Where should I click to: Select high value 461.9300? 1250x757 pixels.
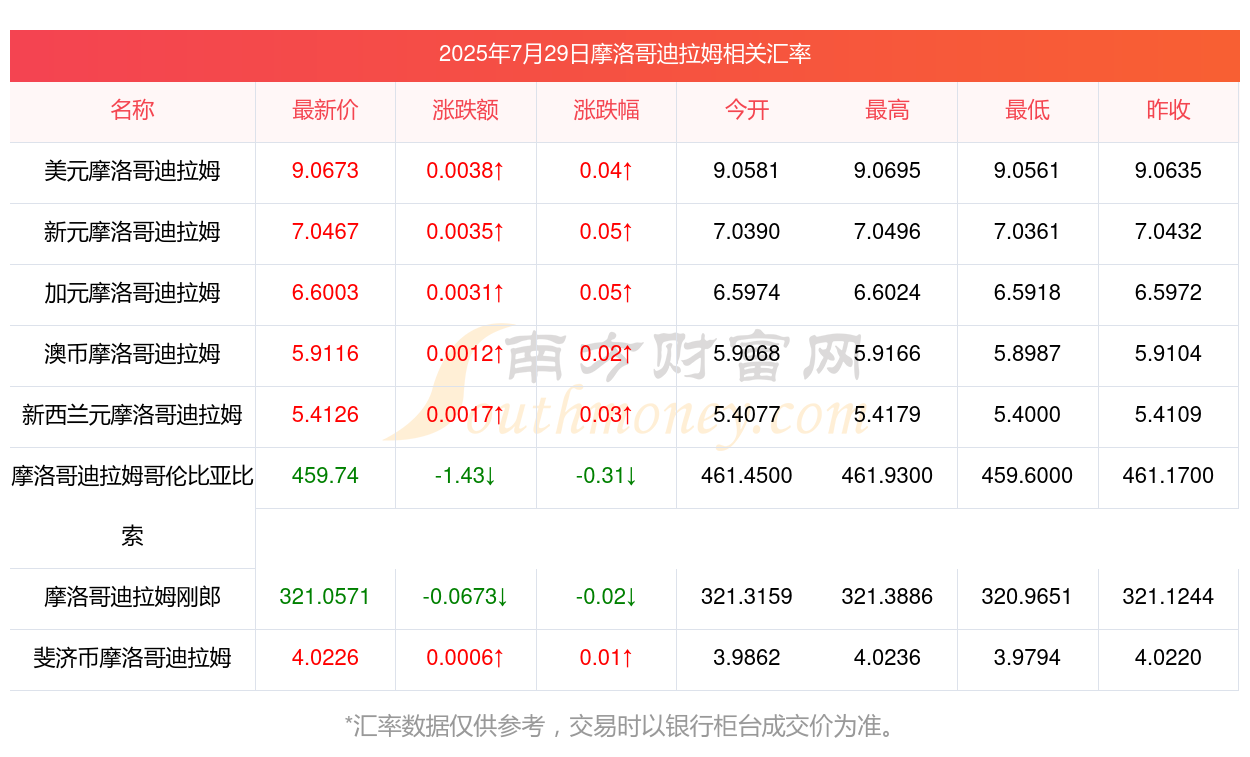(887, 476)
